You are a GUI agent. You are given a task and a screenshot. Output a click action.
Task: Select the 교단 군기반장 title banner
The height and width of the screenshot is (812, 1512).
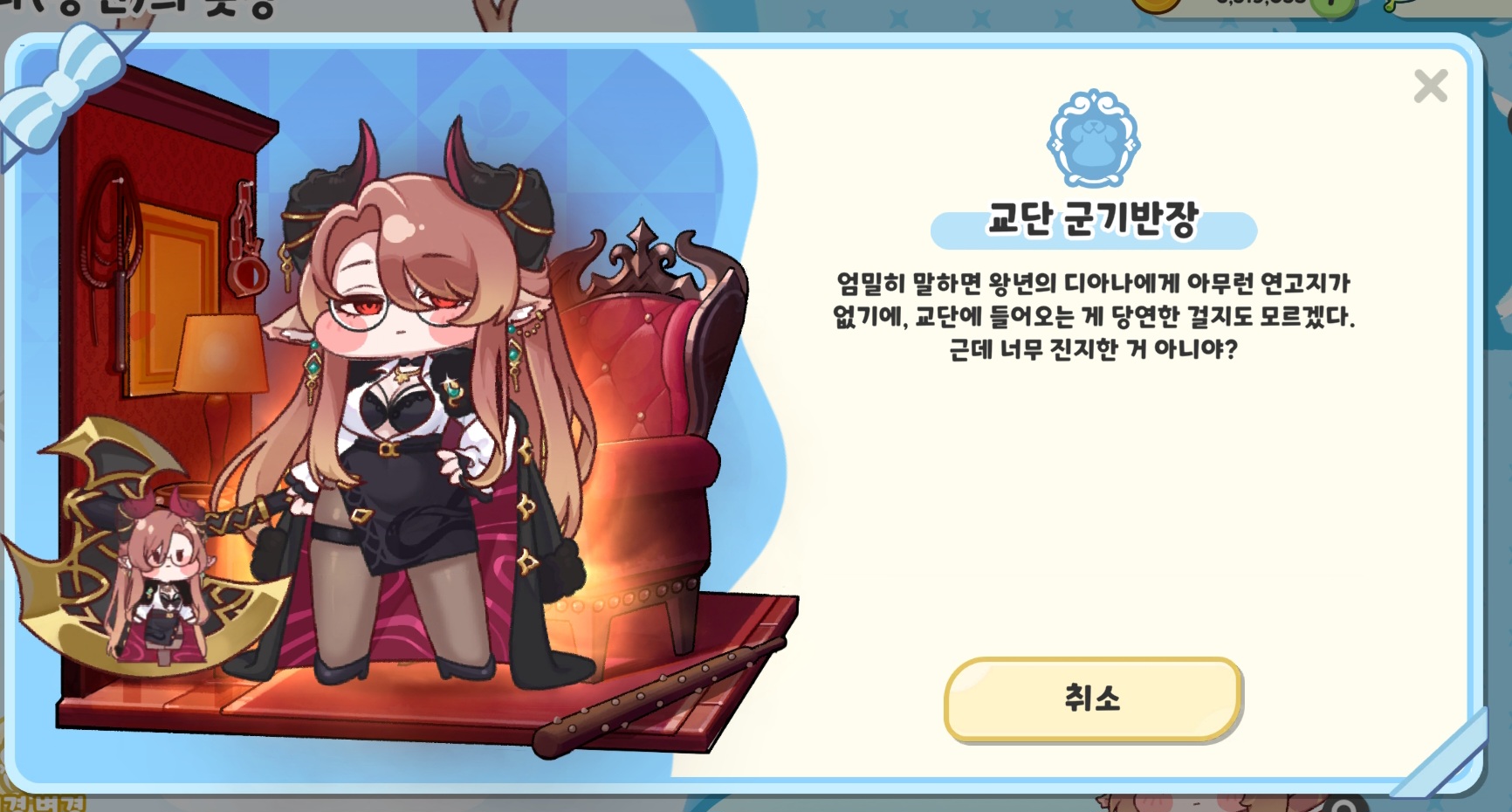click(1093, 222)
